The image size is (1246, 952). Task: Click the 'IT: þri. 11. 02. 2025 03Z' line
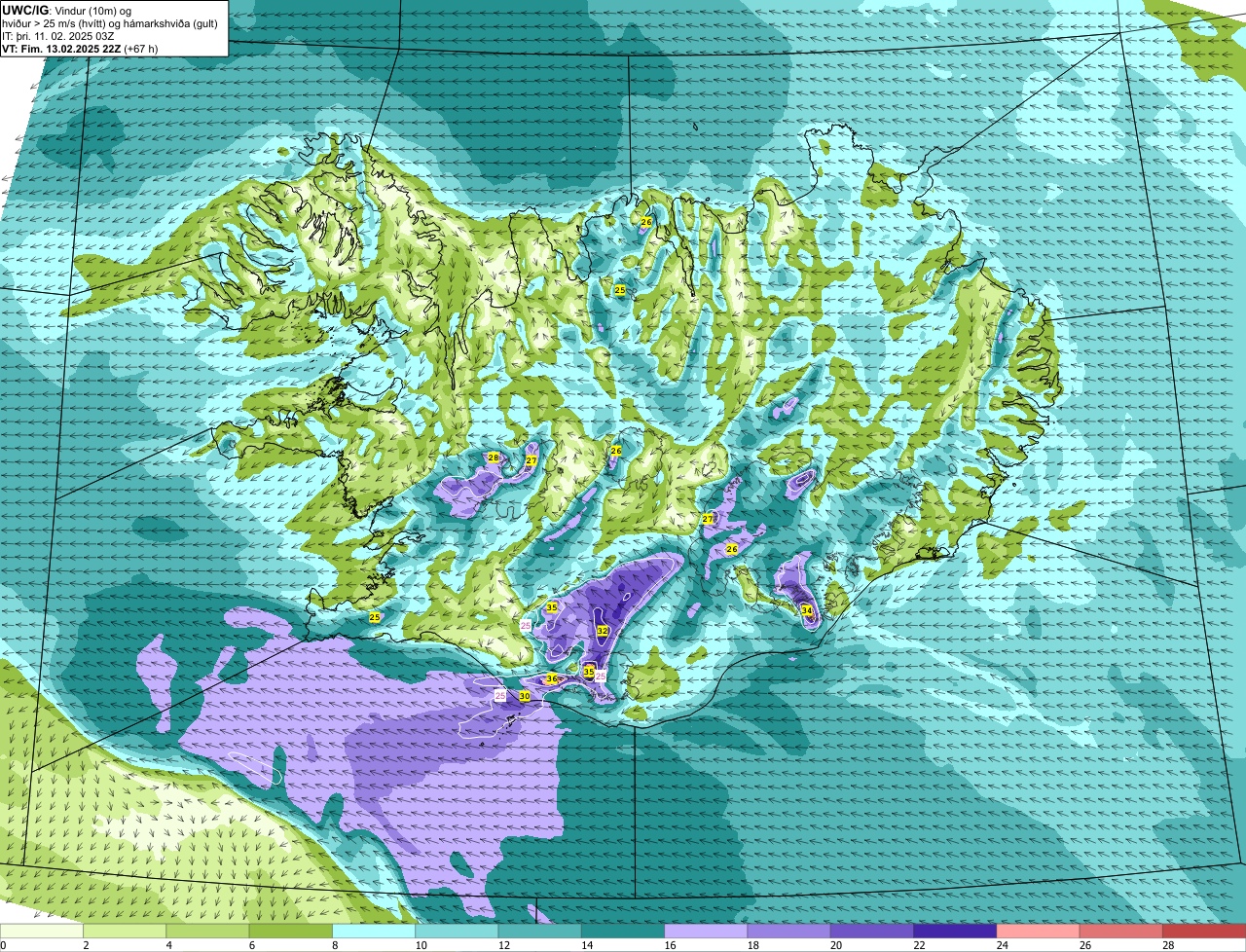click(x=58, y=35)
